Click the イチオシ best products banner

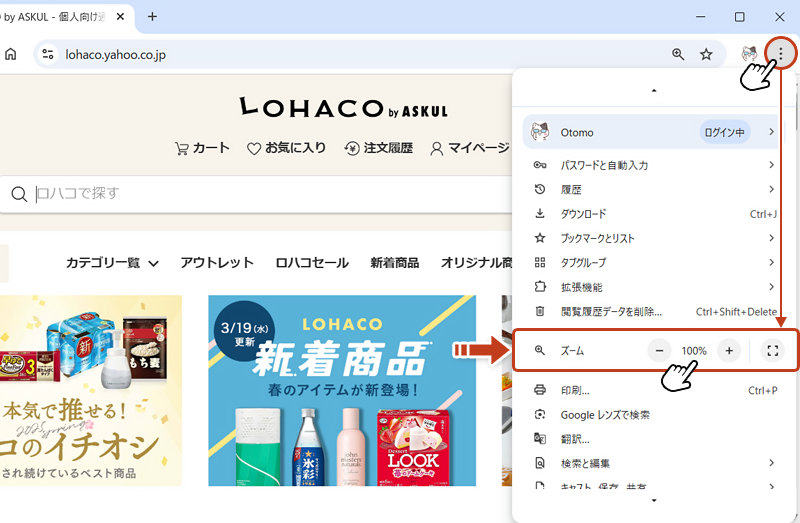pos(91,390)
